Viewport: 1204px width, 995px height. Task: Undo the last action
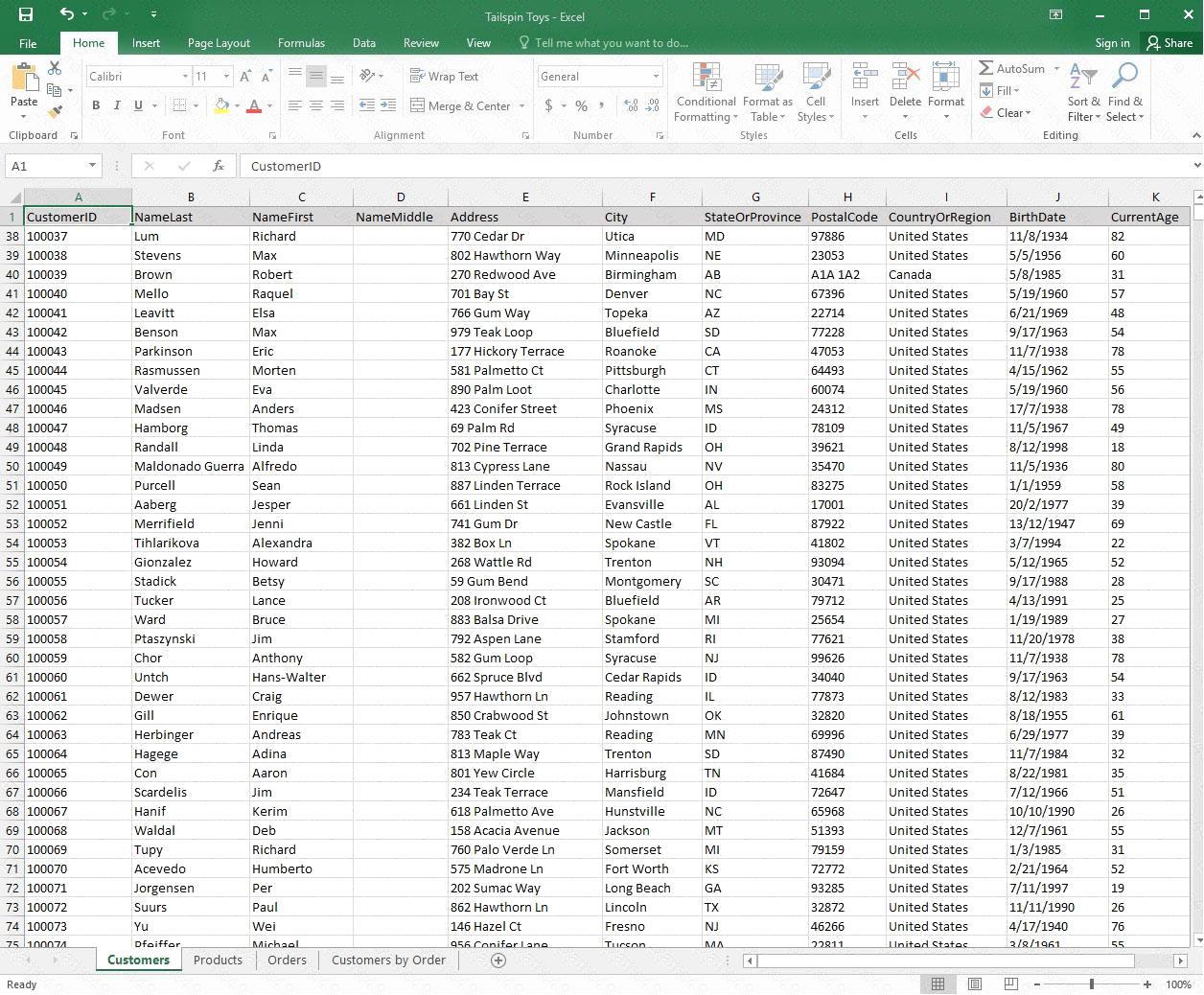coord(66,14)
